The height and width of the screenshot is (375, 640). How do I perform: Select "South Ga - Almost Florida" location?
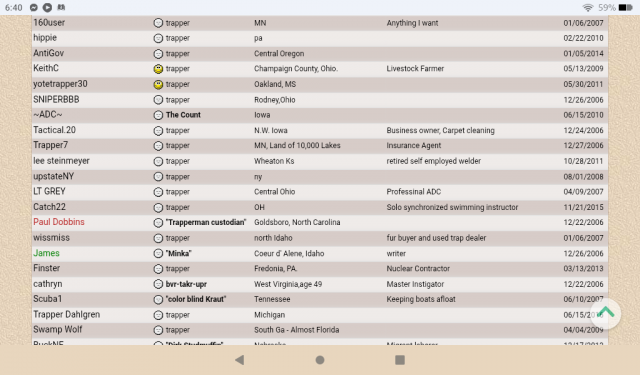296,330
